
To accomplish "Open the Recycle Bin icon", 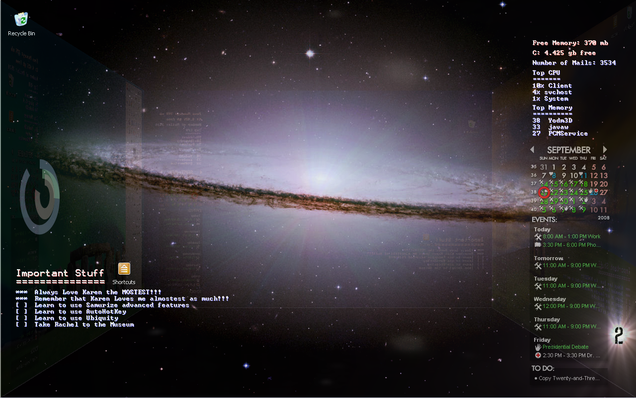I will (21, 20).
